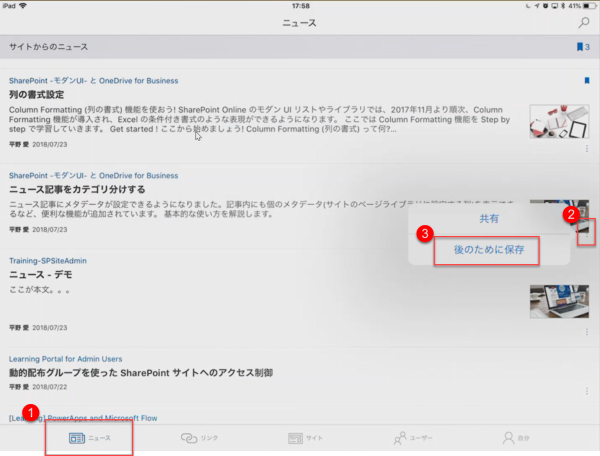Open more options for 動的配布グループ article
This screenshot has height=456, width=600.
(x=587, y=391)
